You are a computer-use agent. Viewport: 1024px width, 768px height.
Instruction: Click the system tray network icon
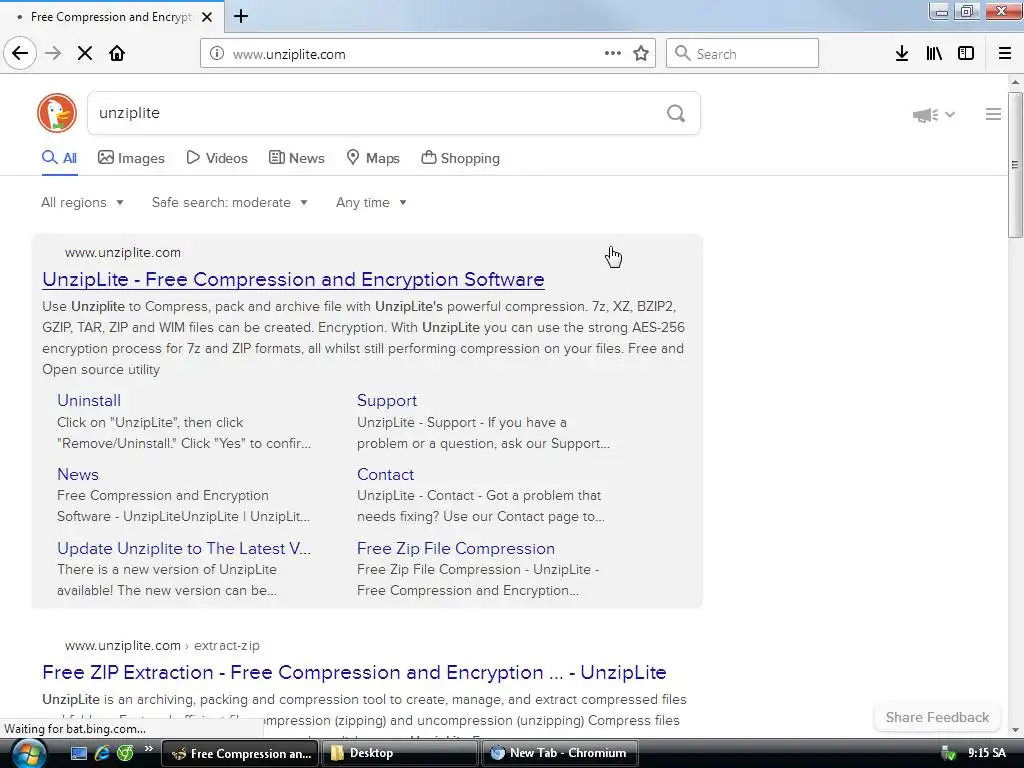948,754
